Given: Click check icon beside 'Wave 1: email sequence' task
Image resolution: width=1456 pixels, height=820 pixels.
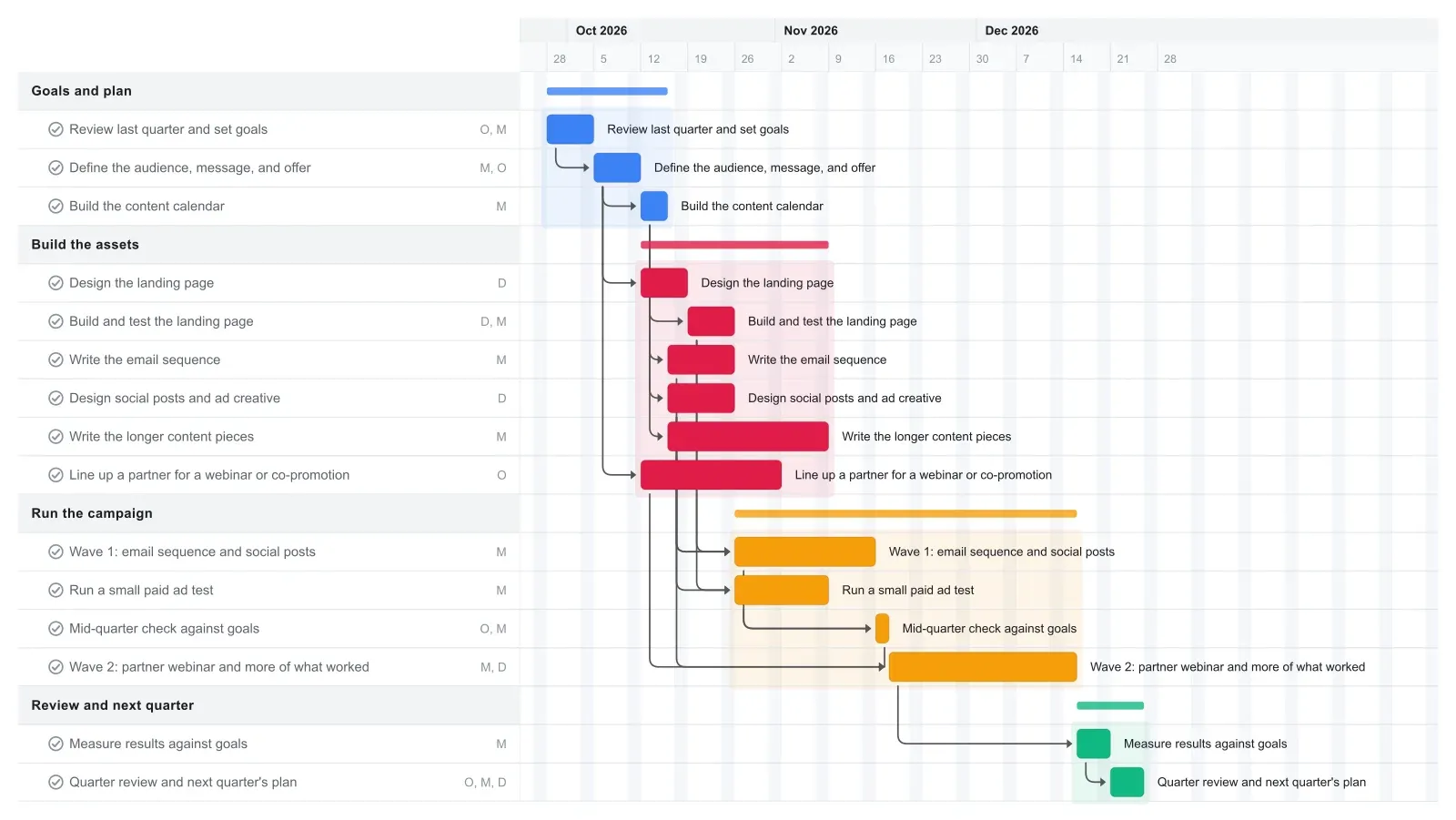Looking at the screenshot, I should tap(56, 552).
